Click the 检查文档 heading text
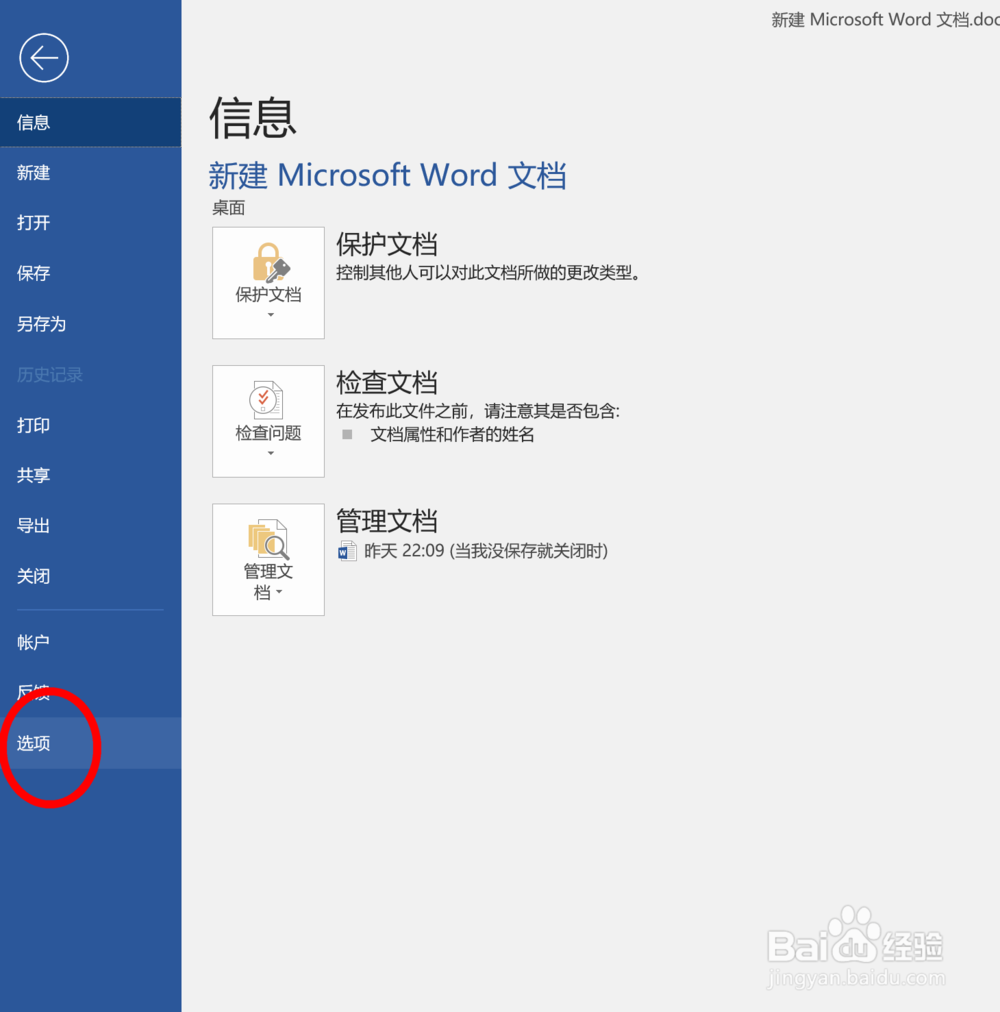Viewport: 1000px width, 1012px height. pos(387,382)
